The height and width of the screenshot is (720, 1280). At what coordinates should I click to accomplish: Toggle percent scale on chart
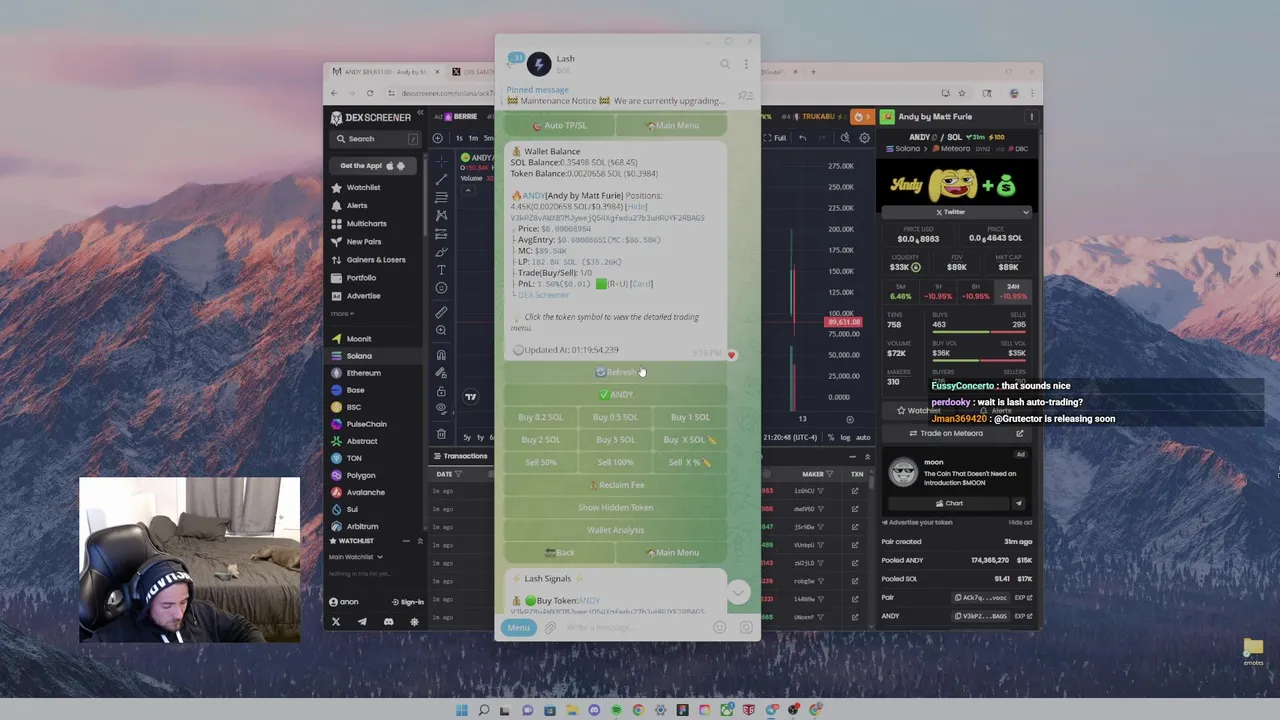point(831,437)
